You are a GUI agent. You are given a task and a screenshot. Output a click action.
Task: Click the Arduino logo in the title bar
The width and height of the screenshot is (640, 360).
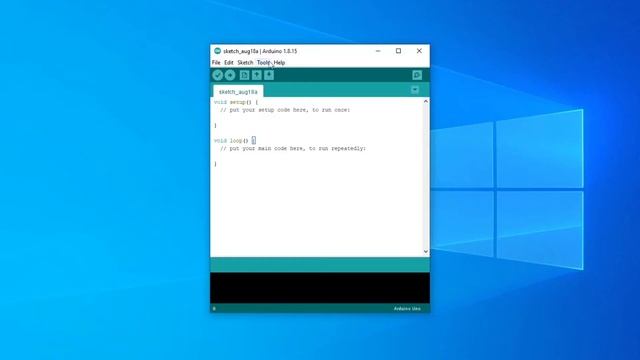[x=218, y=51]
